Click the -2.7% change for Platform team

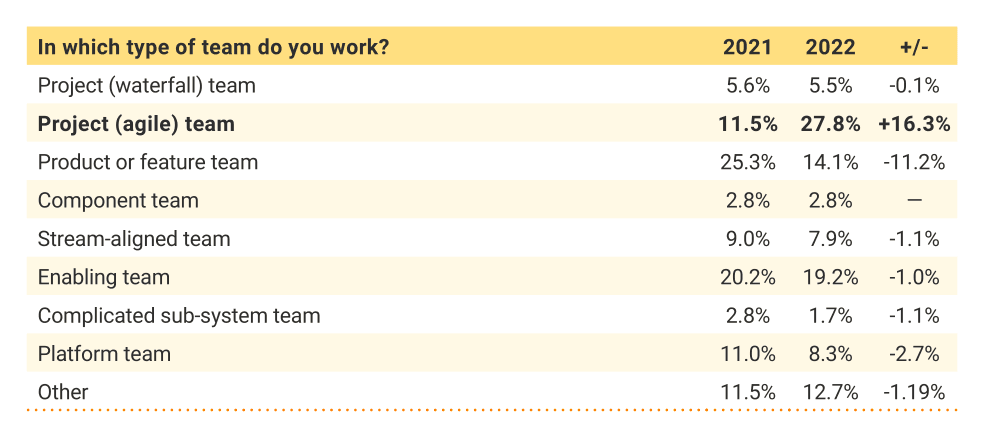914,354
